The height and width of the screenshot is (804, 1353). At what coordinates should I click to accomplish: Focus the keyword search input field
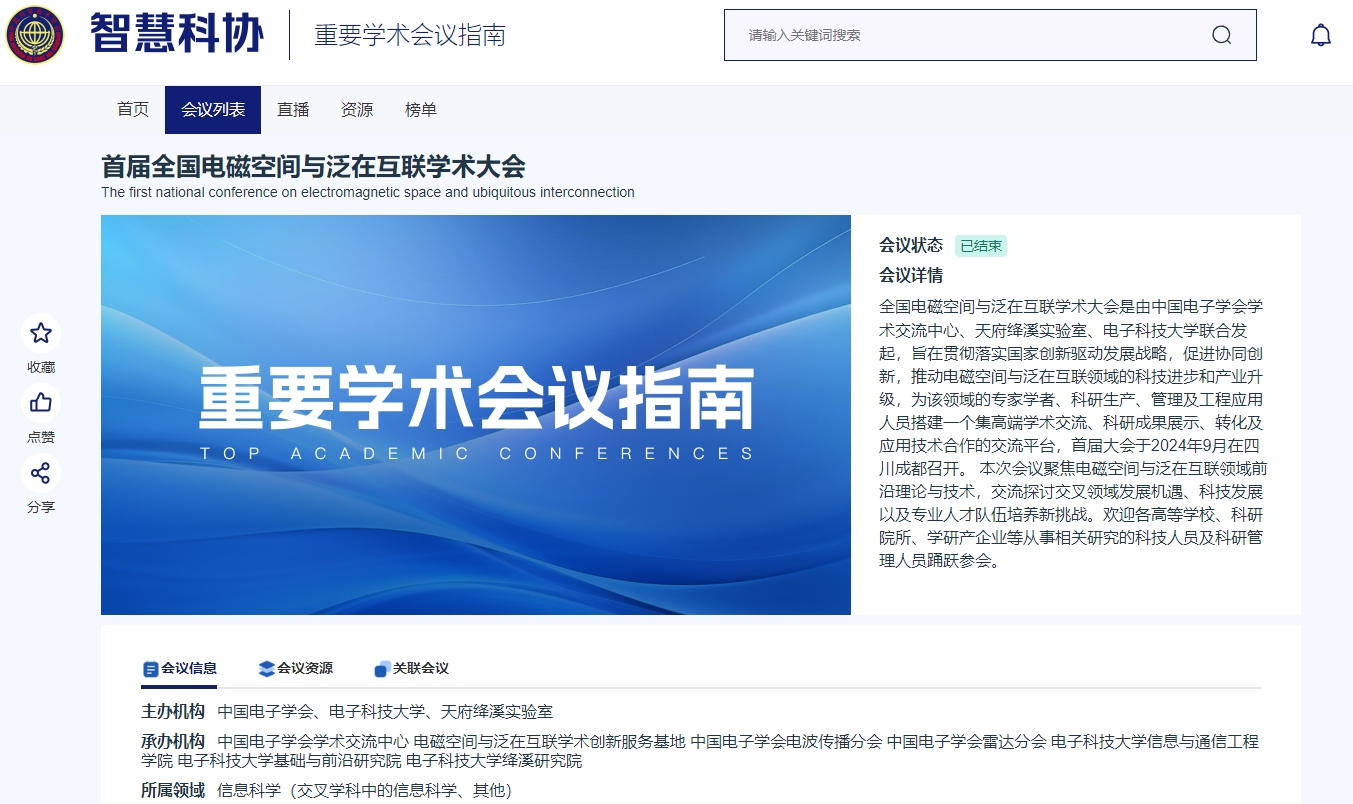pyautogui.click(x=990, y=35)
